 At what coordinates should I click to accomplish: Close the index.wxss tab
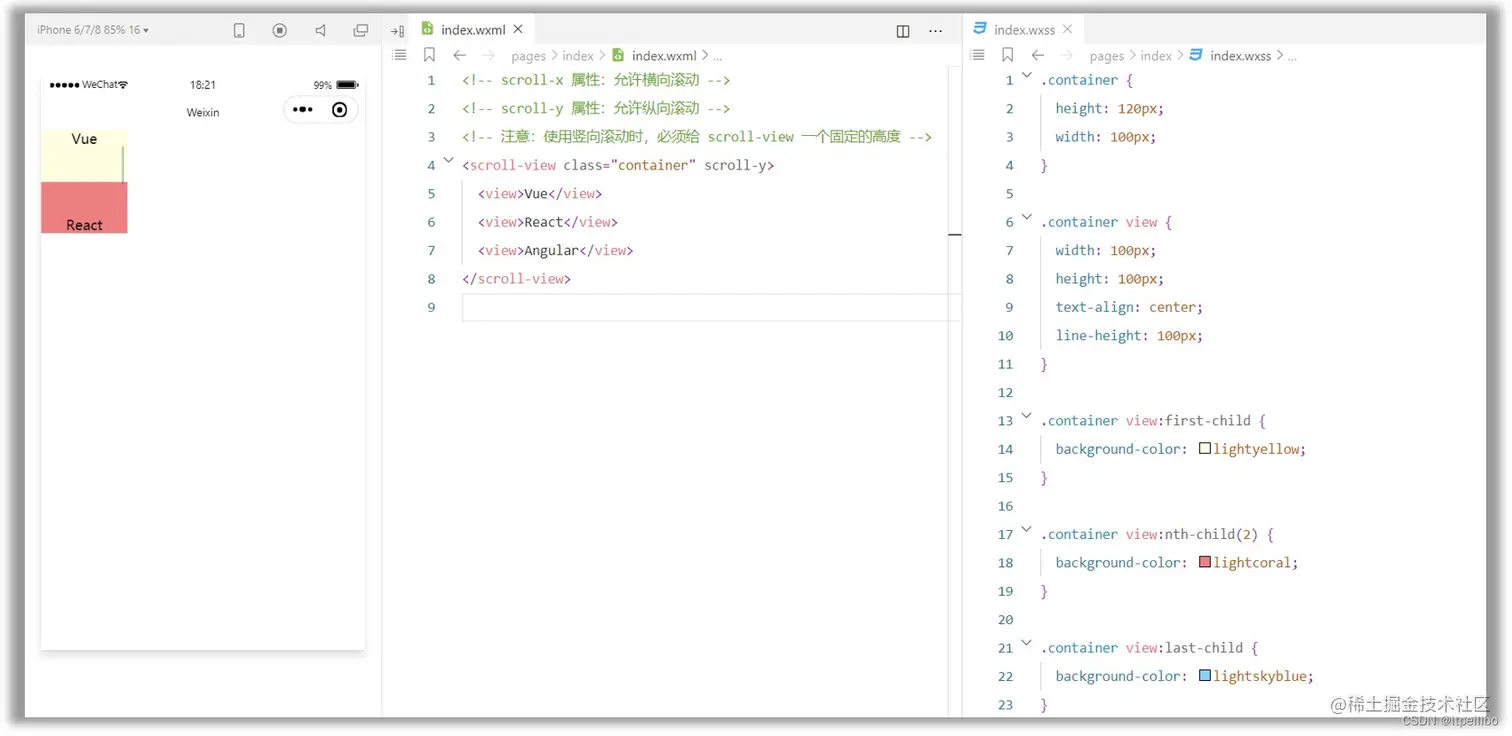(1067, 30)
